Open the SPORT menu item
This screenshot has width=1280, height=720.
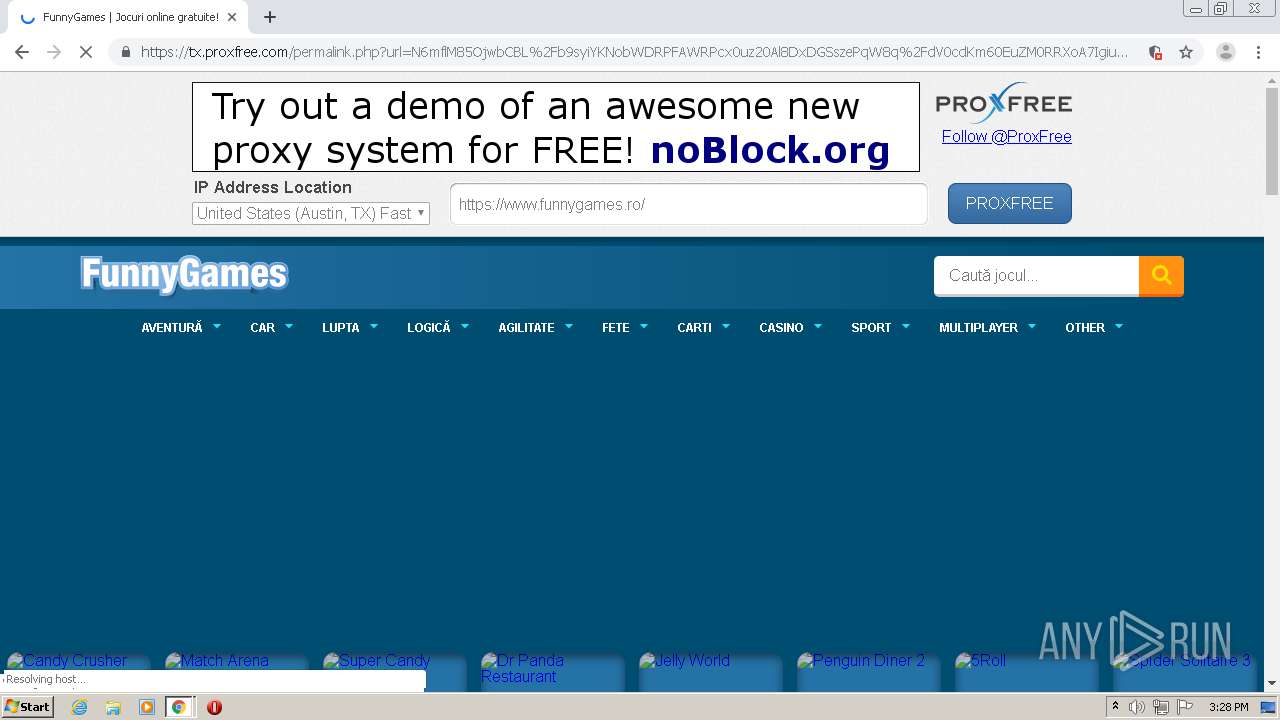coord(880,327)
